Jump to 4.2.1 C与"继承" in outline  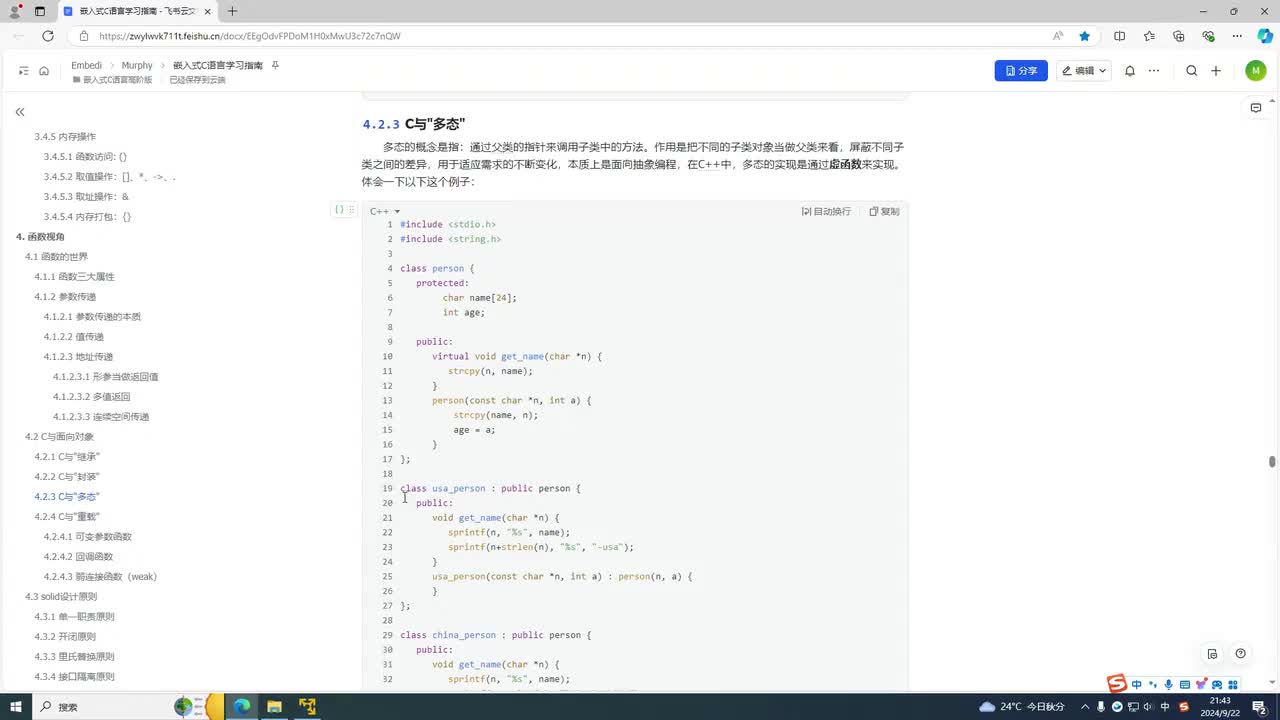(67, 457)
